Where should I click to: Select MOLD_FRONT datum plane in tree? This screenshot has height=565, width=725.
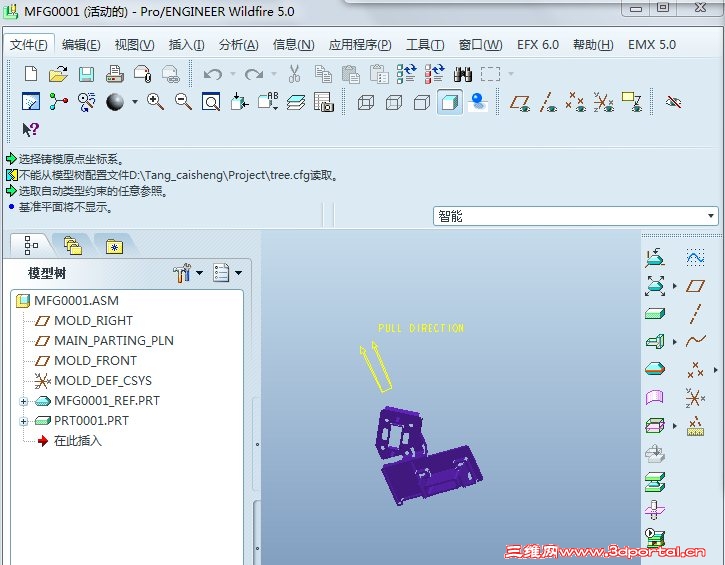click(86, 361)
